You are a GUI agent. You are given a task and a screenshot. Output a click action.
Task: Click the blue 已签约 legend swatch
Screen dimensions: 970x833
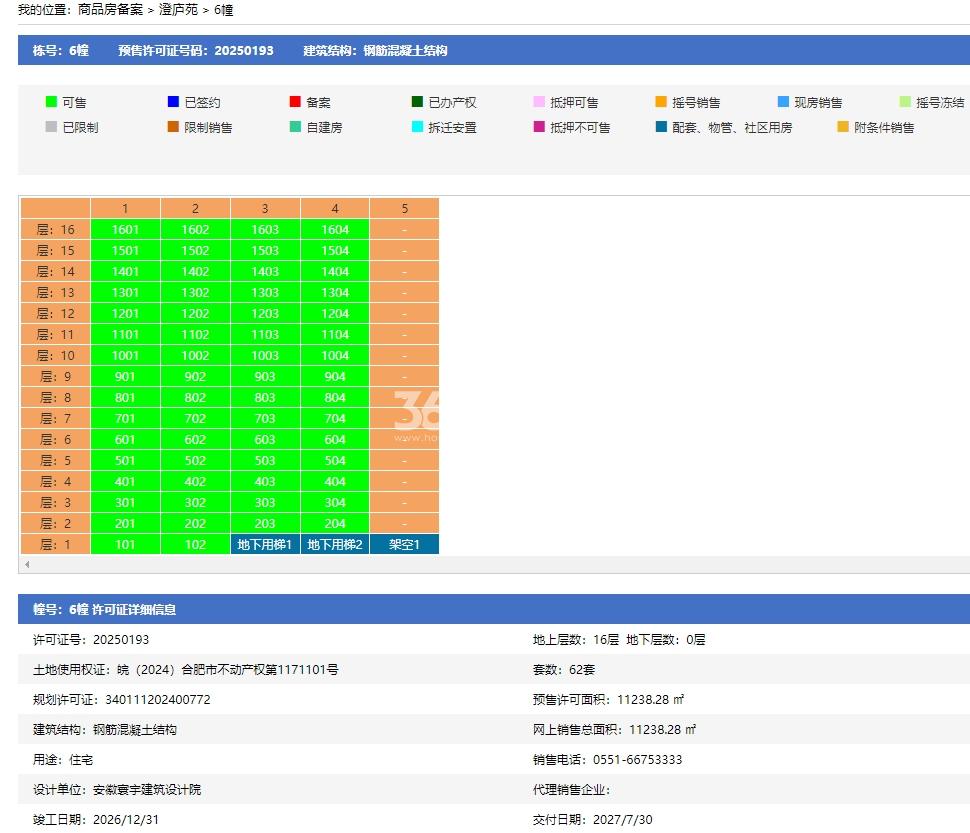tap(173, 101)
